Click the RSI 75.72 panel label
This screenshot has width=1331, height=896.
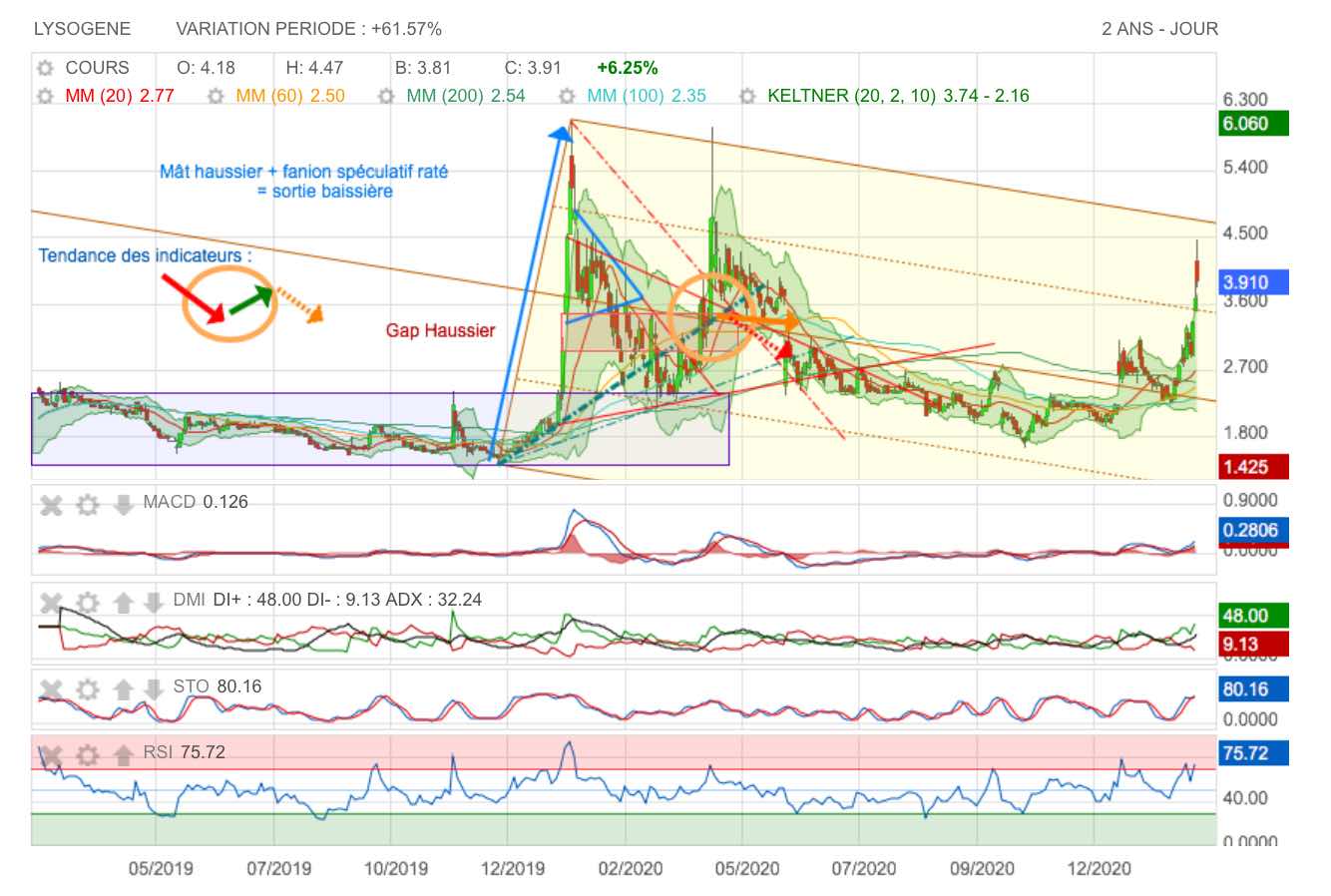(185, 752)
